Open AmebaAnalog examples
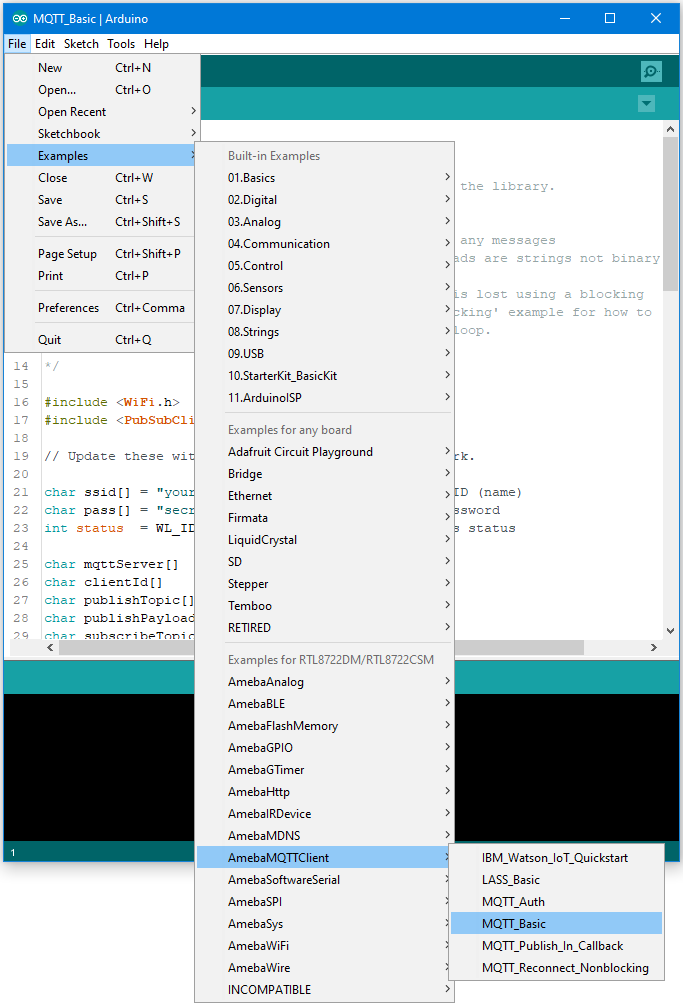683x1006 pixels. (325, 682)
